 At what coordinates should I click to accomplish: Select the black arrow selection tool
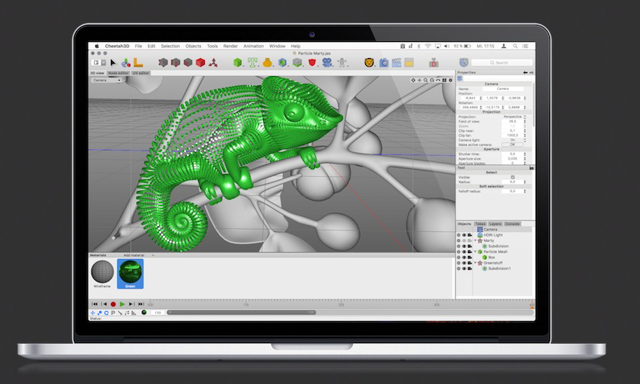(x=113, y=62)
